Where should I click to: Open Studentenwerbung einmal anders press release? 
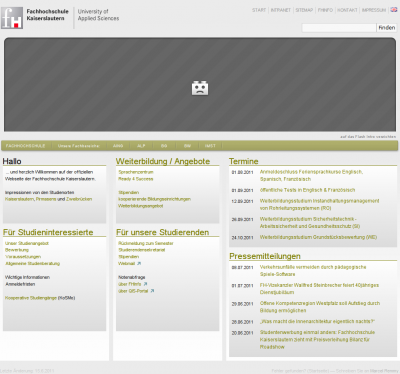pos(317,339)
